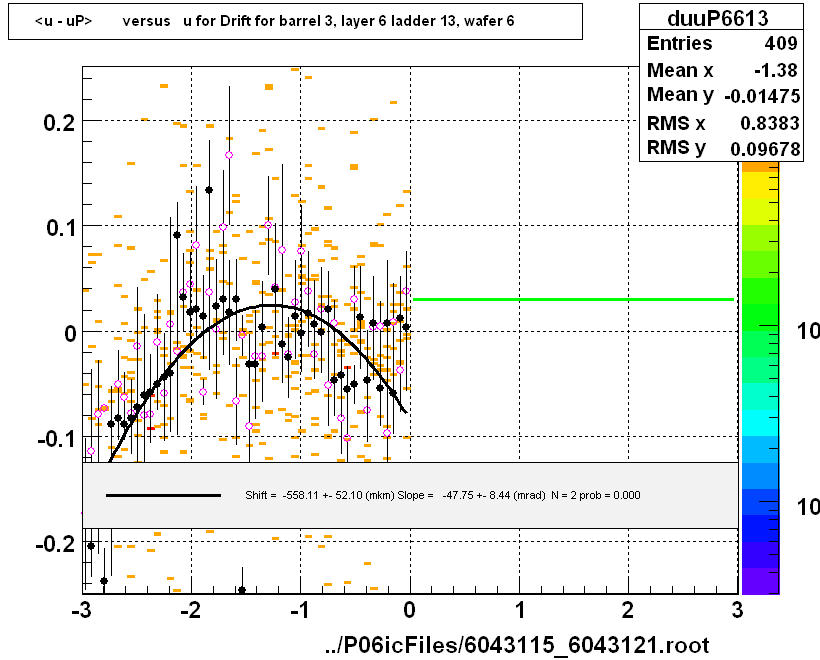Click y-axis label 0

coord(70,333)
